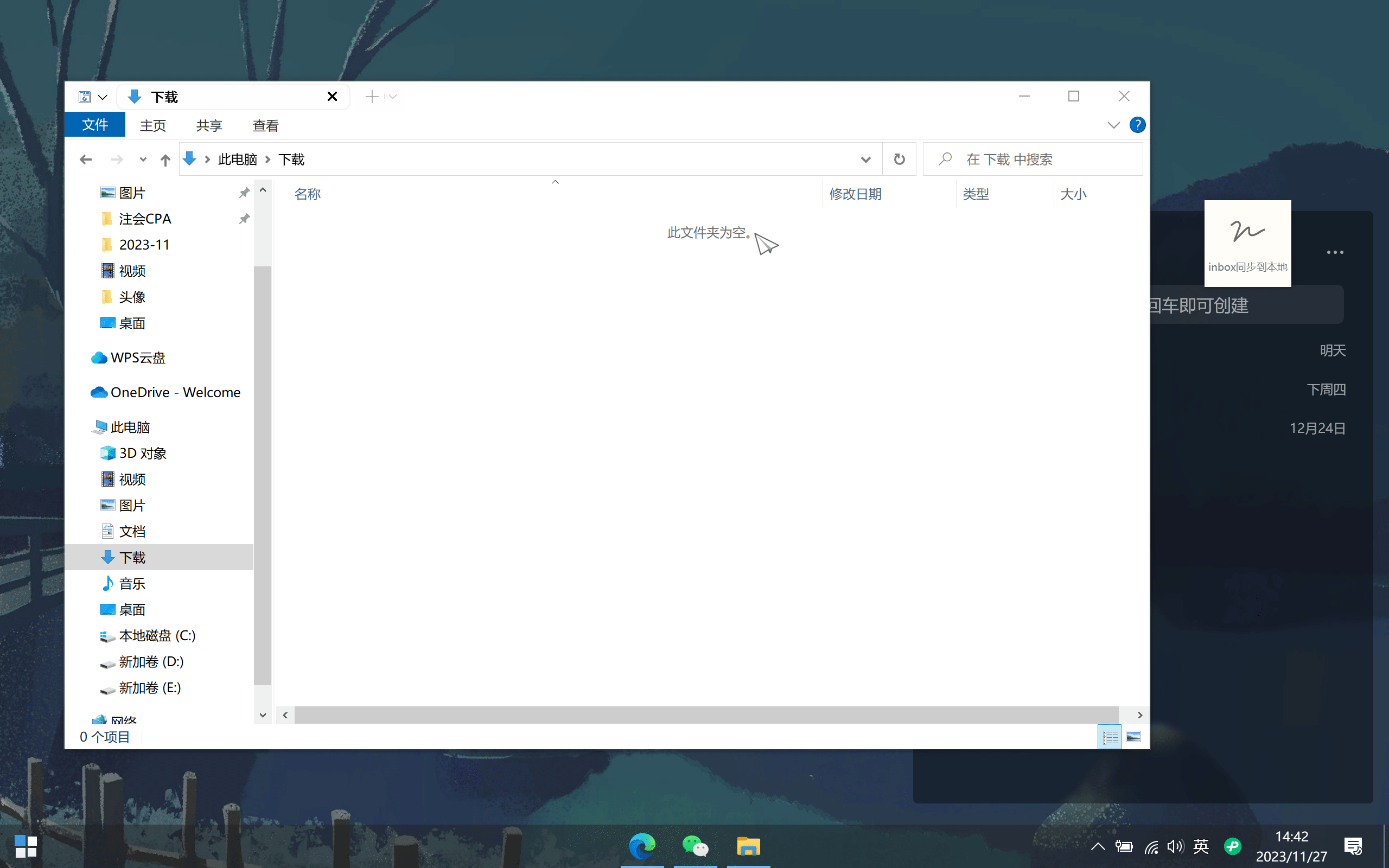This screenshot has height=868, width=1389.
Task: Click navigation pane scroll down arrow
Action: (x=263, y=716)
